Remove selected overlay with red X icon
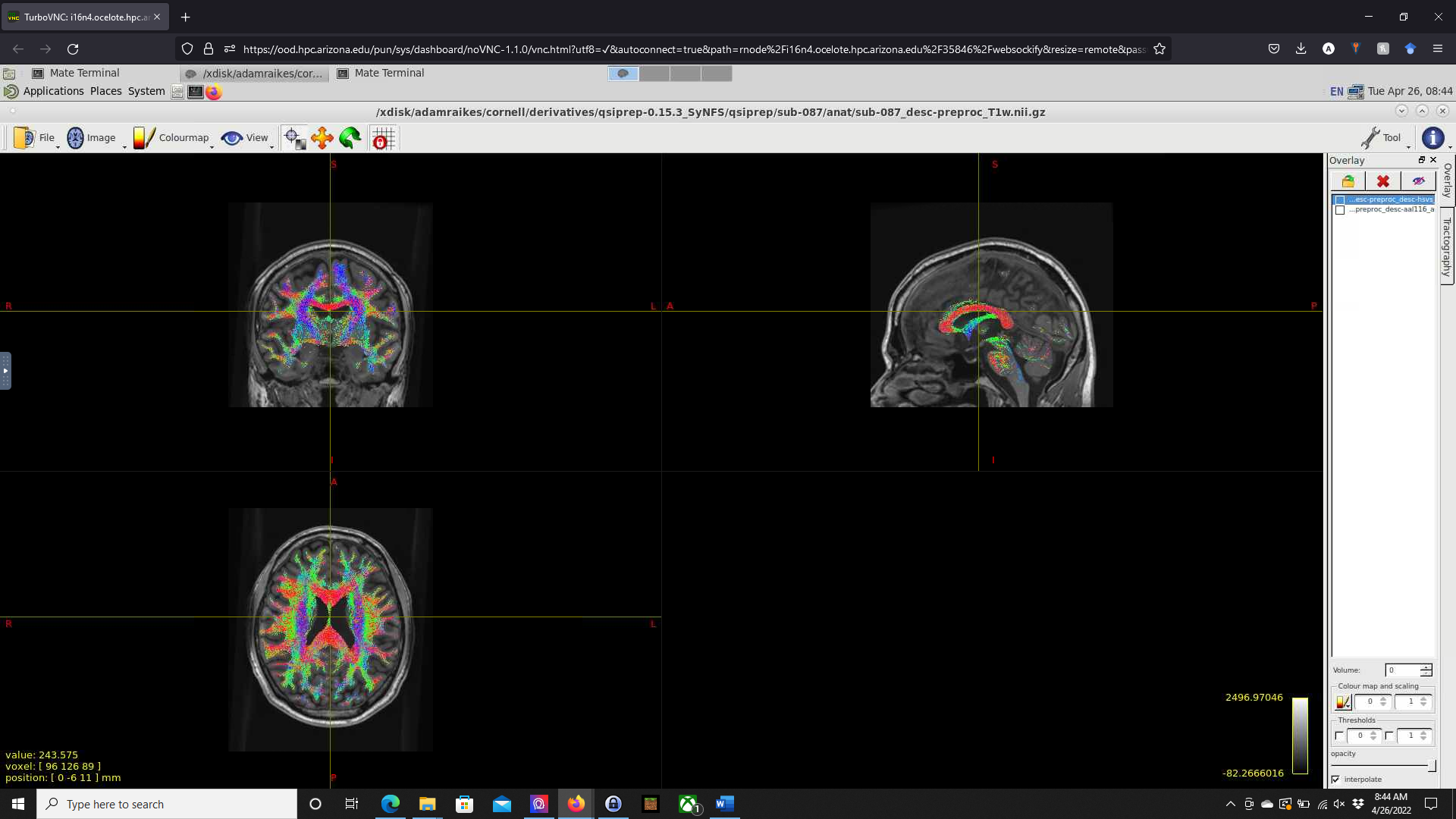The image size is (1456, 819). 1383,181
